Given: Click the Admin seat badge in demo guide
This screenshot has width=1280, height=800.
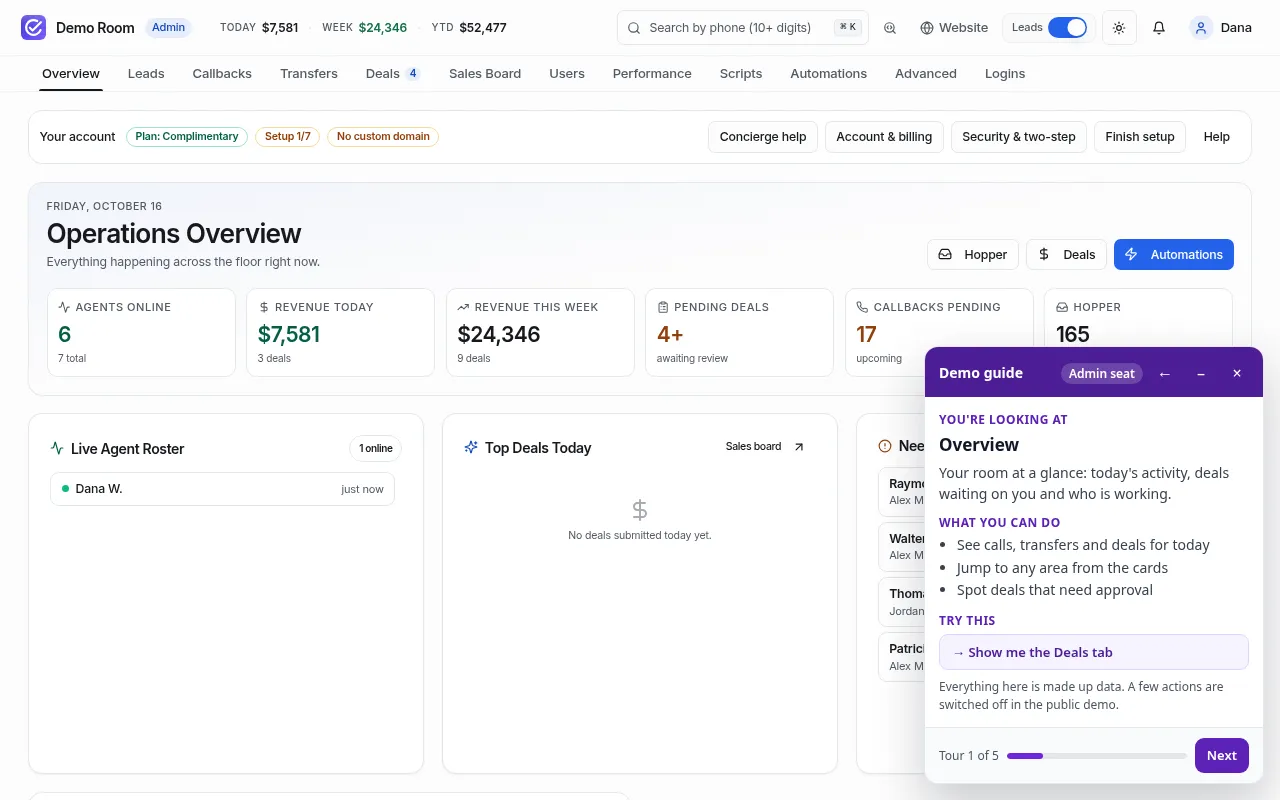Looking at the screenshot, I should click(x=1102, y=373).
